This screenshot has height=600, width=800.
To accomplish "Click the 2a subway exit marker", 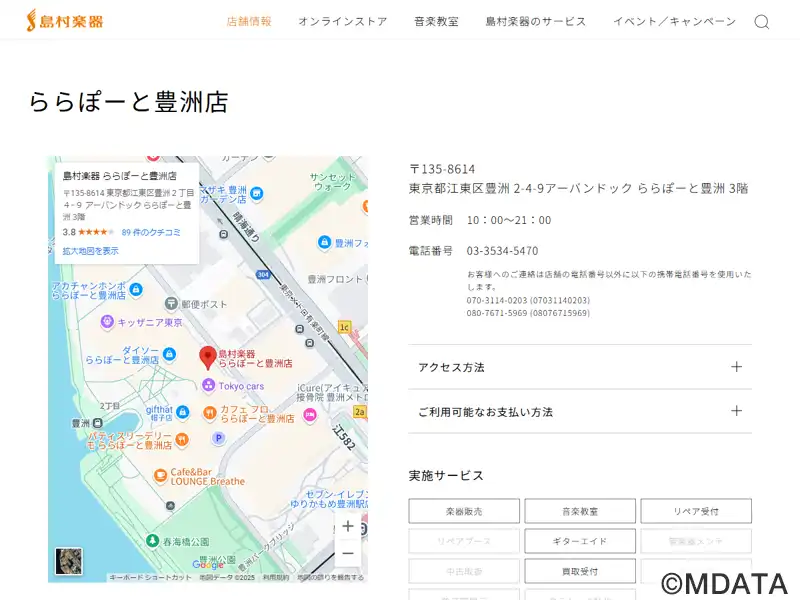I will tap(360, 412).
